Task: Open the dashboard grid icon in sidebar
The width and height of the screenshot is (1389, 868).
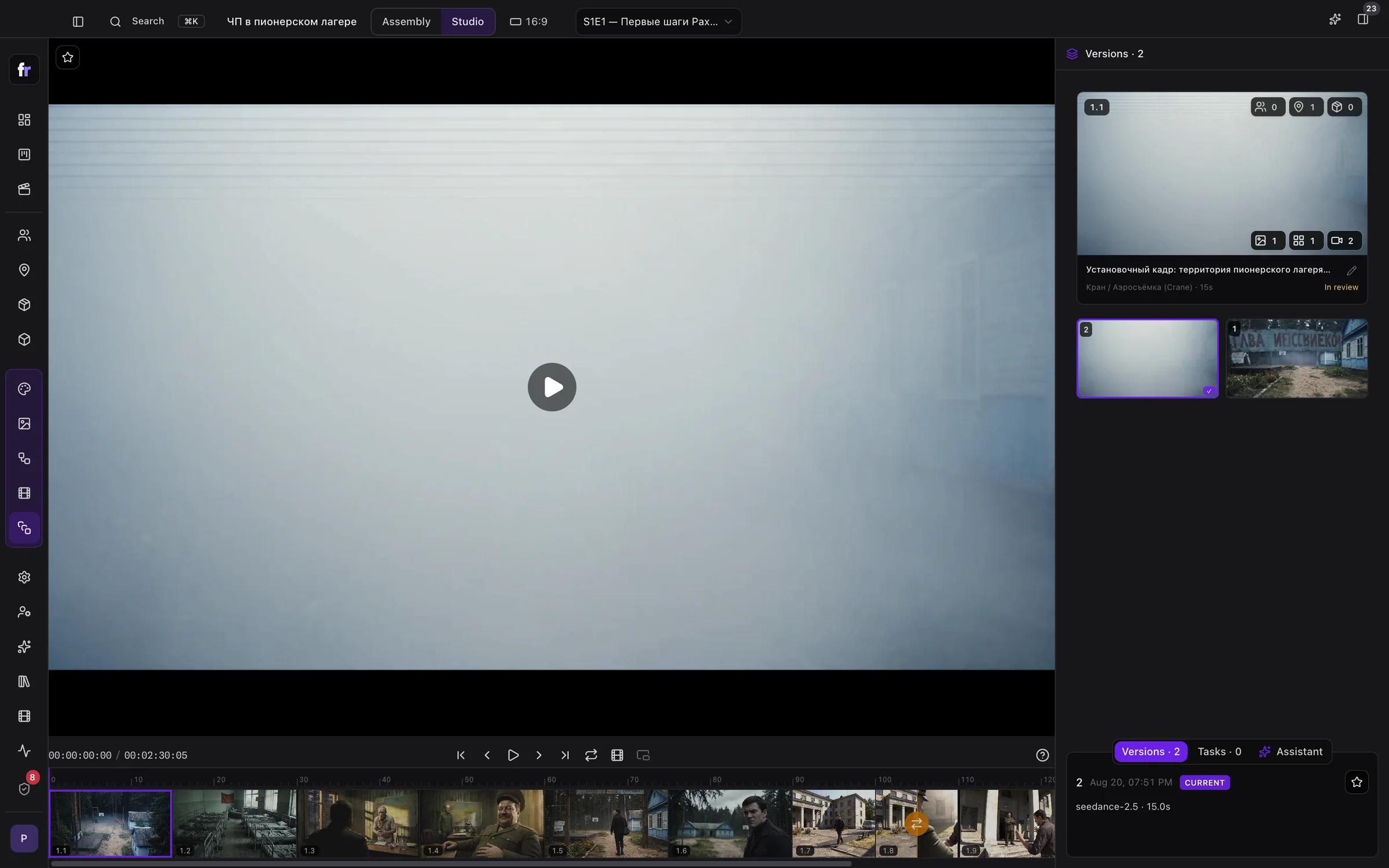Action: click(24, 120)
